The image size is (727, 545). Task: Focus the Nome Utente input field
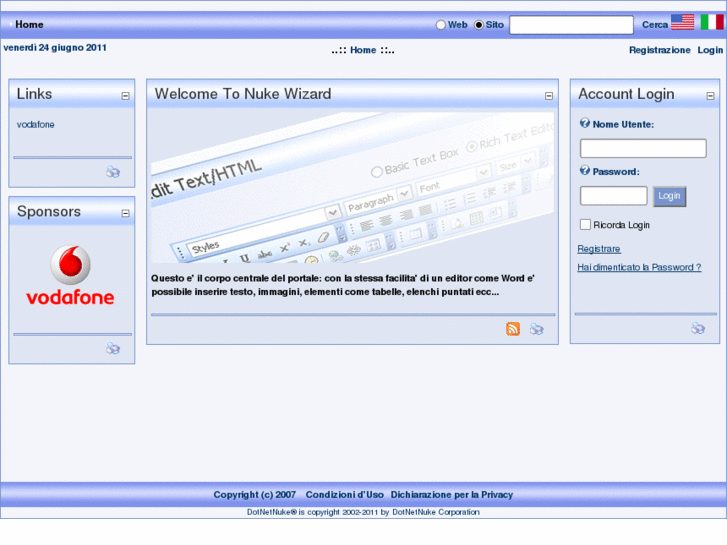(643, 148)
